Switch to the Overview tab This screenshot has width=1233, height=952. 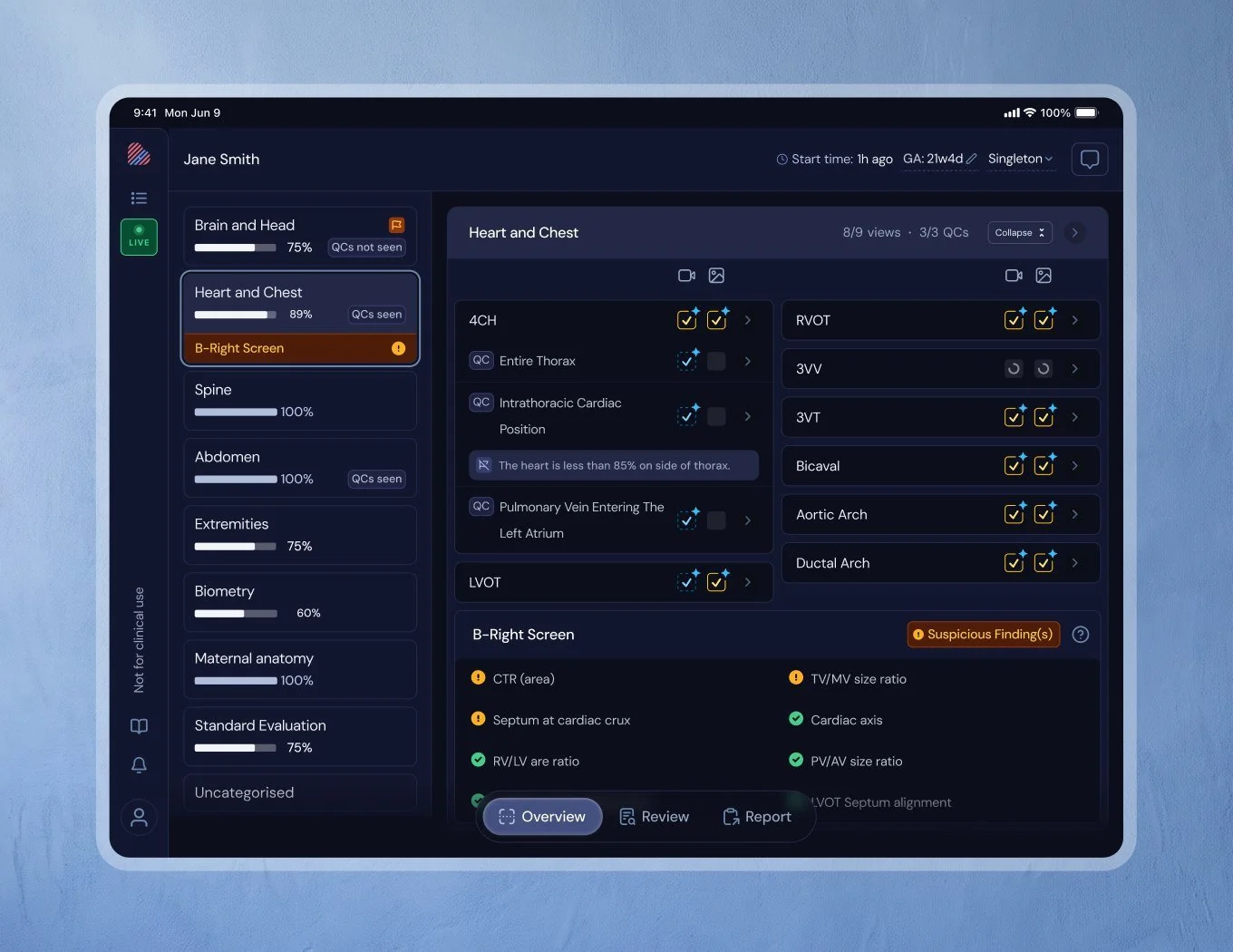click(542, 817)
